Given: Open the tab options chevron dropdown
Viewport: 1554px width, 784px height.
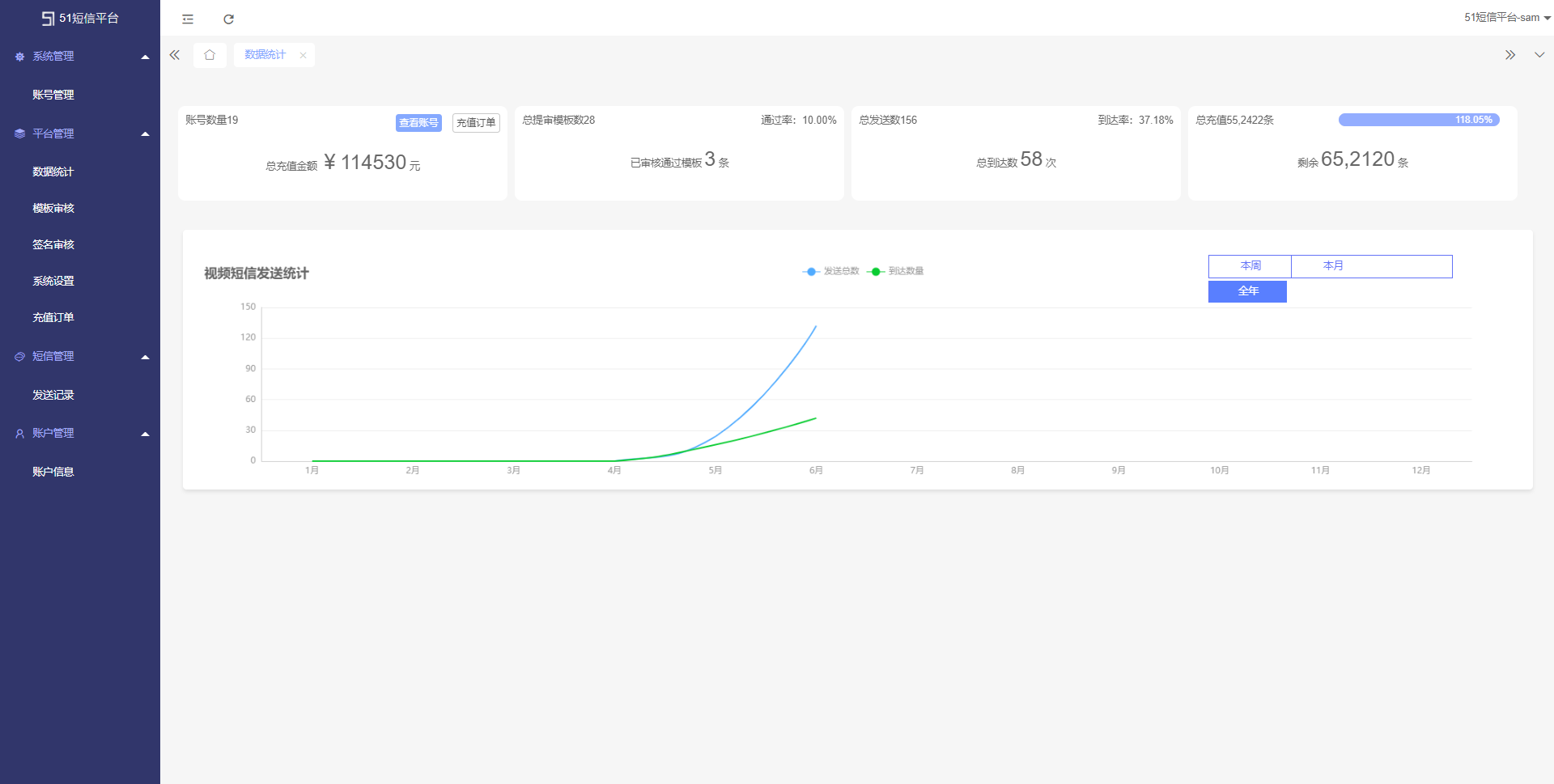Looking at the screenshot, I should coord(1539,55).
